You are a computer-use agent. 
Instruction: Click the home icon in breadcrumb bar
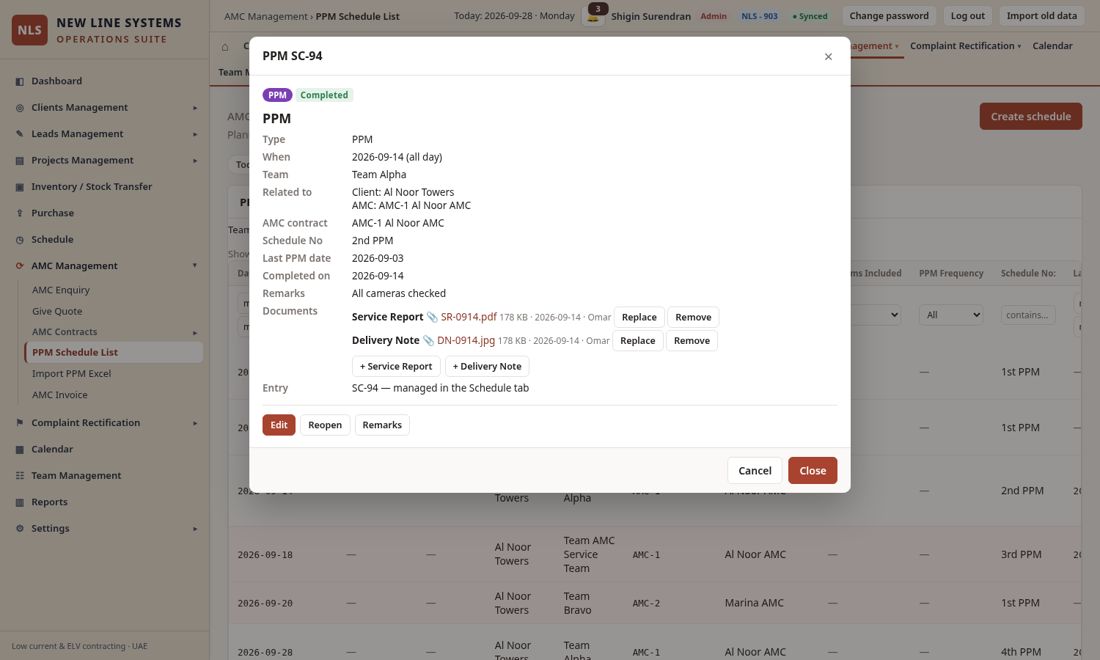click(225, 47)
